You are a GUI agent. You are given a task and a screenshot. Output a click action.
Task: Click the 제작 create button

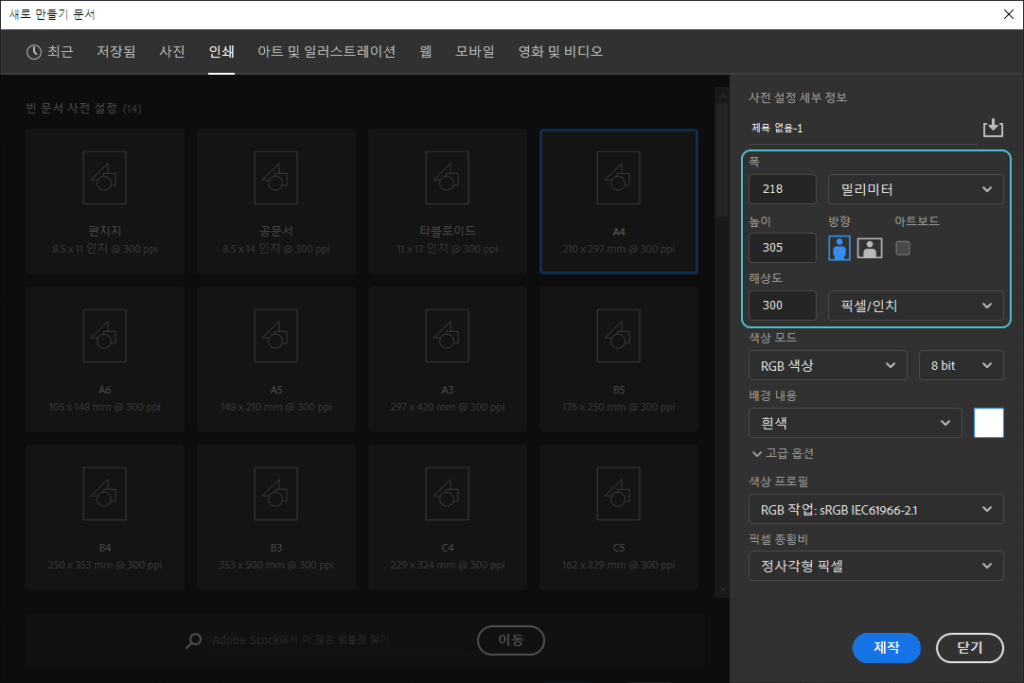[x=886, y=648]
